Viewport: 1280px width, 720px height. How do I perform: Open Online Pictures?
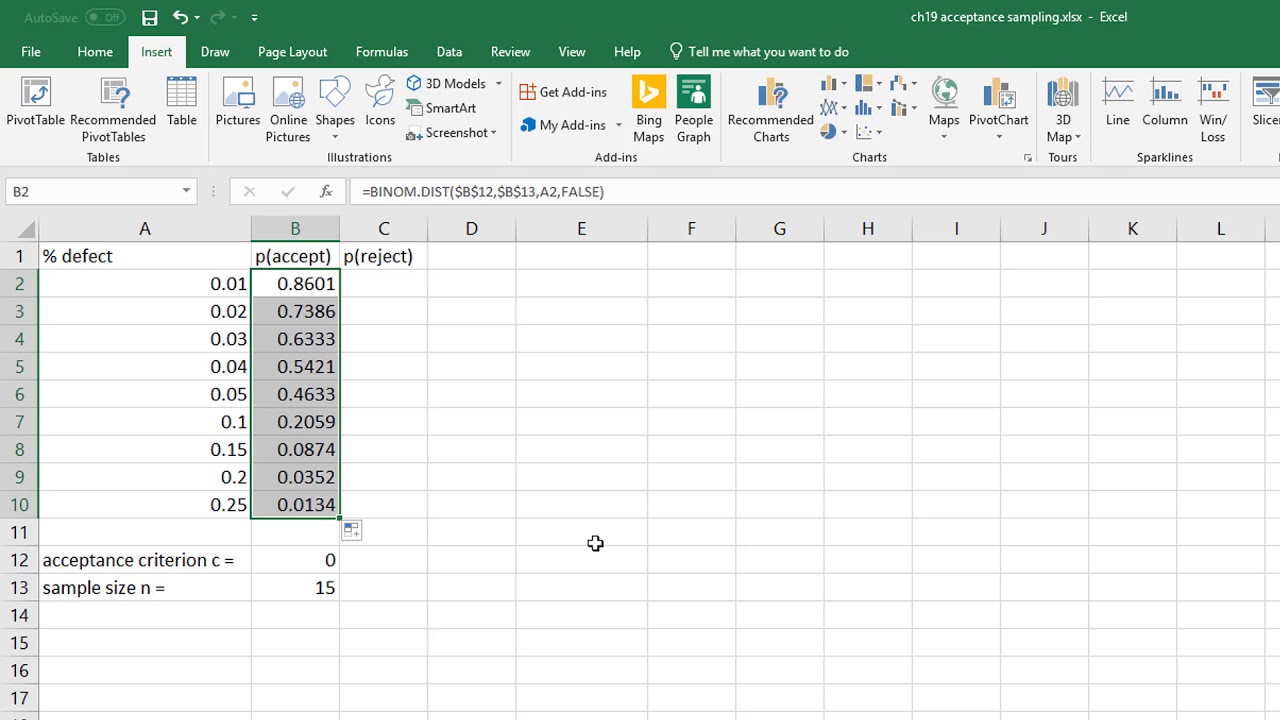(x=288, y=110)
